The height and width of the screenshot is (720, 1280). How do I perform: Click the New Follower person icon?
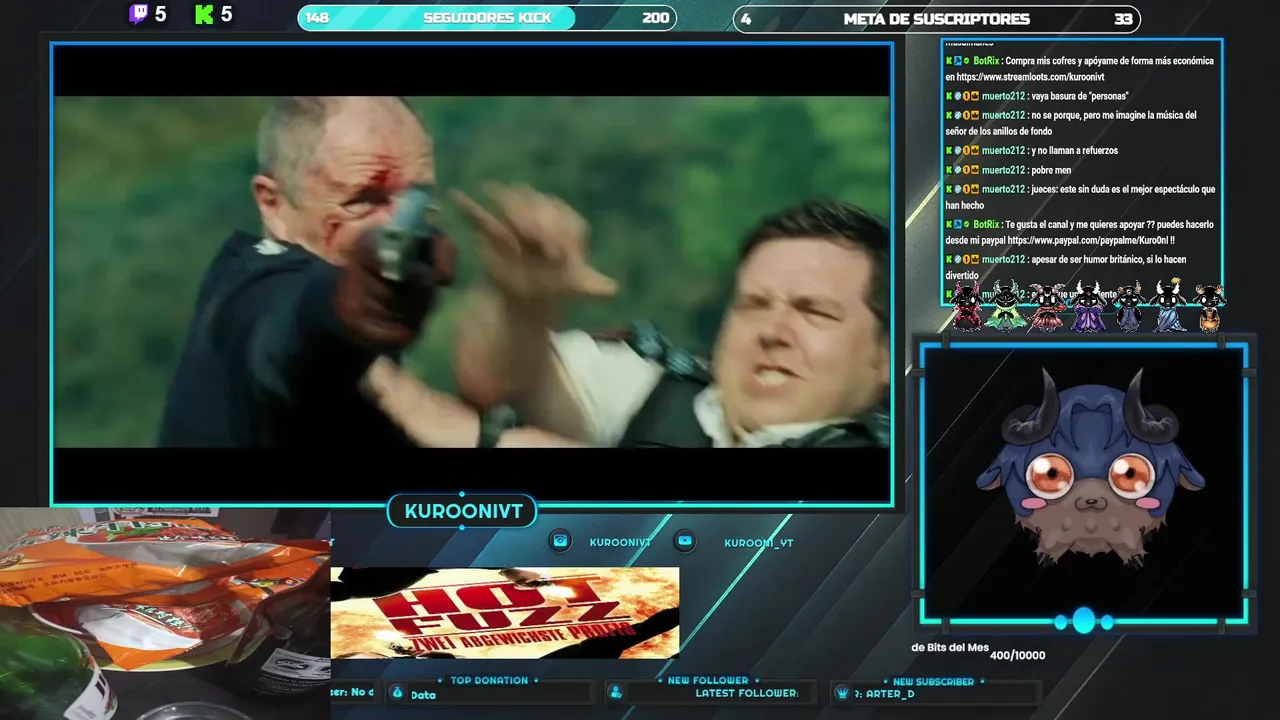click(616, 693)
